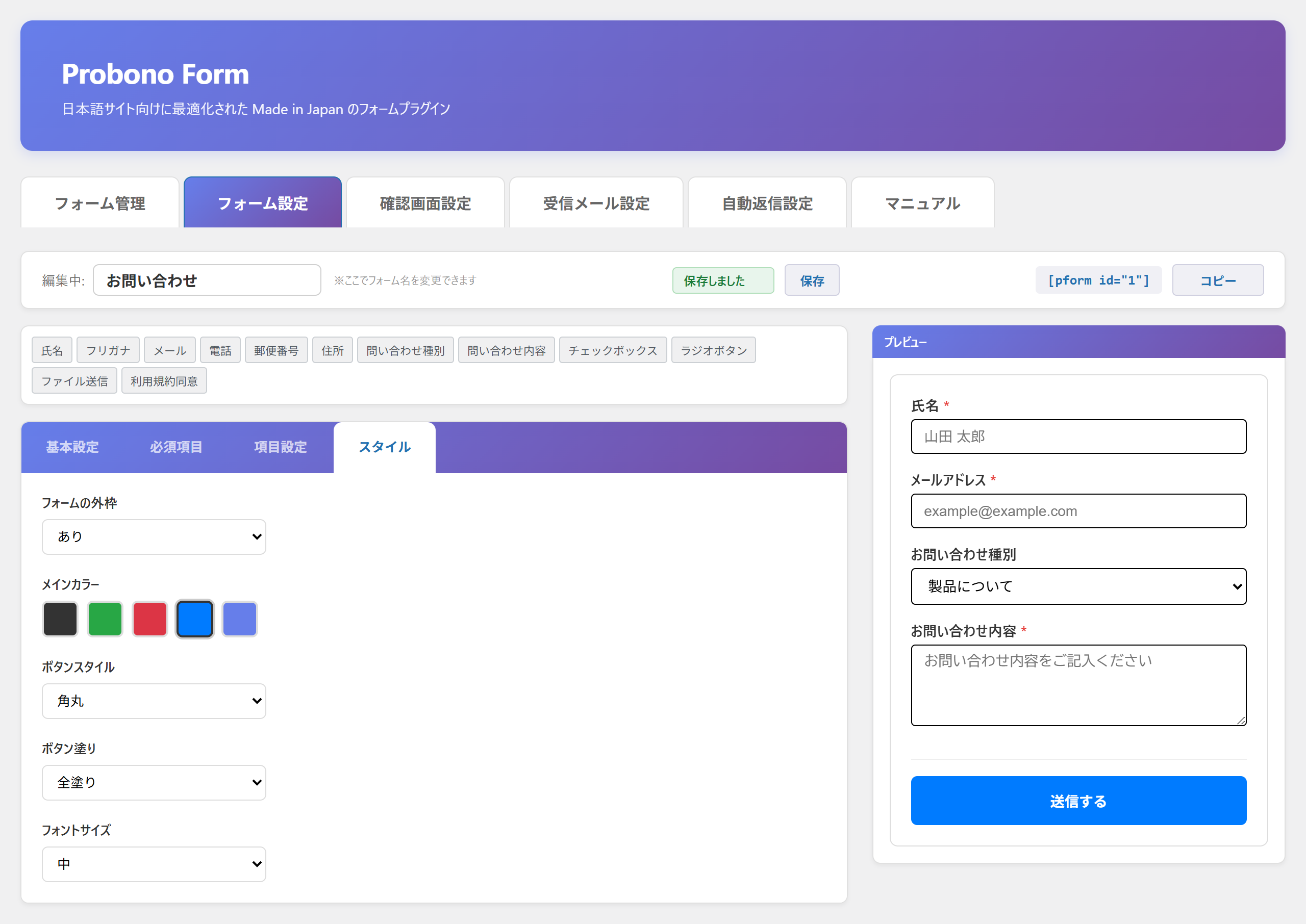Click the 送信する button
Screen dimensions: 1306x924
1078,801
